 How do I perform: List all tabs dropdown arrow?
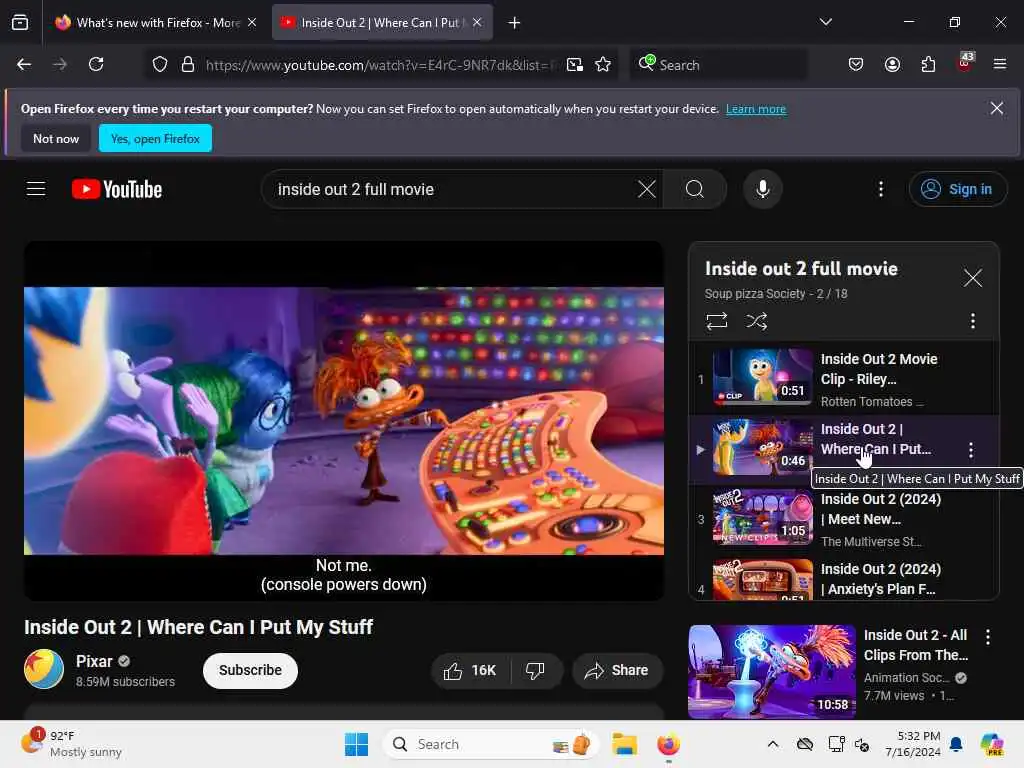click(825, 22)
